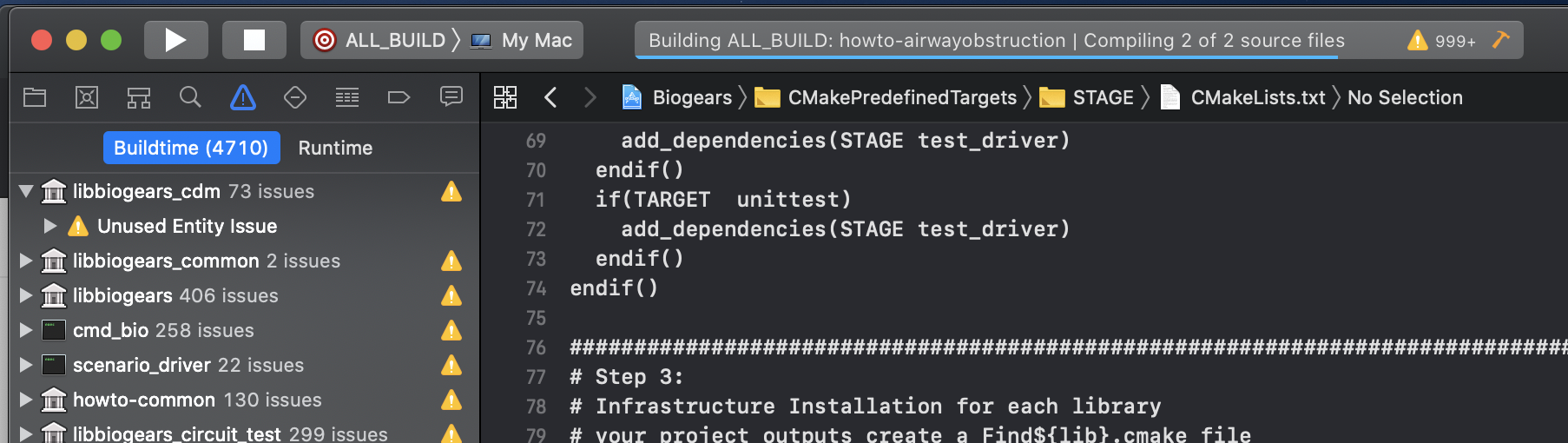1568x443 pixels.
Task: Collapse the libbiogears_cdm issues group
Action: [x=26, y=191]
